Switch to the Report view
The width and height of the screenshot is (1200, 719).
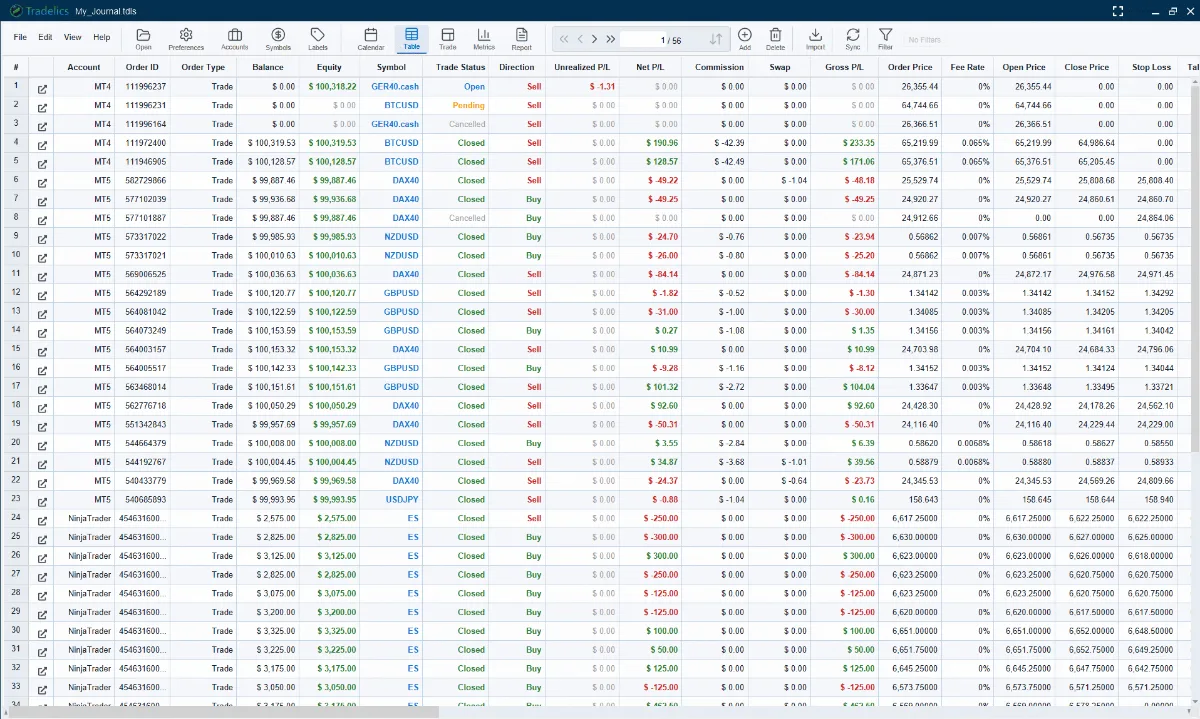[x=521, y=39]
